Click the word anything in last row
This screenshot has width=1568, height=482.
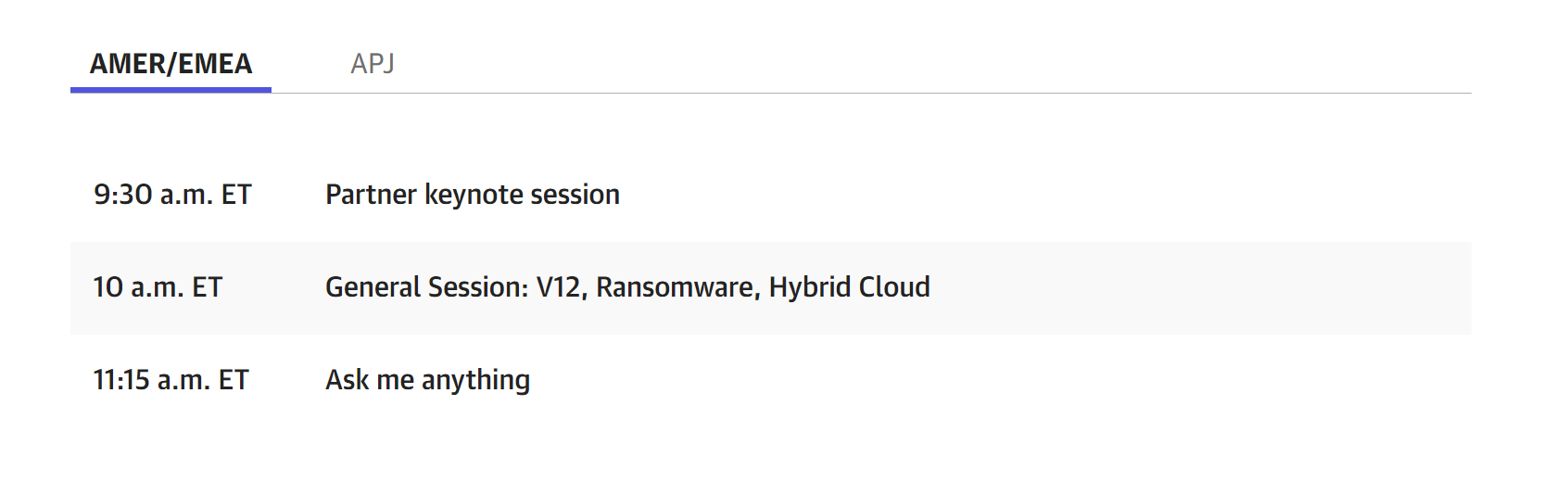point(476,380)
